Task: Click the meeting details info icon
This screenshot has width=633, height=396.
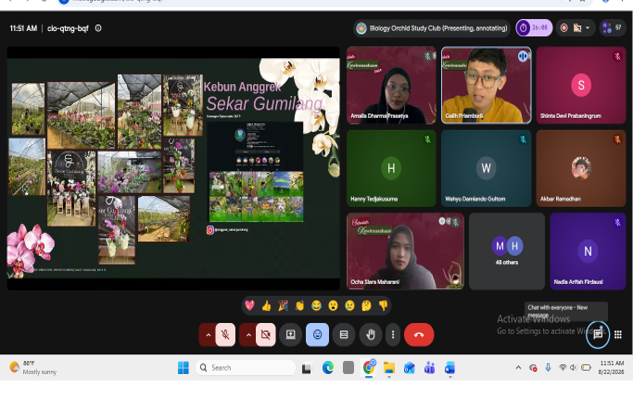Action: pyautogui.click(x=98, y=28)
